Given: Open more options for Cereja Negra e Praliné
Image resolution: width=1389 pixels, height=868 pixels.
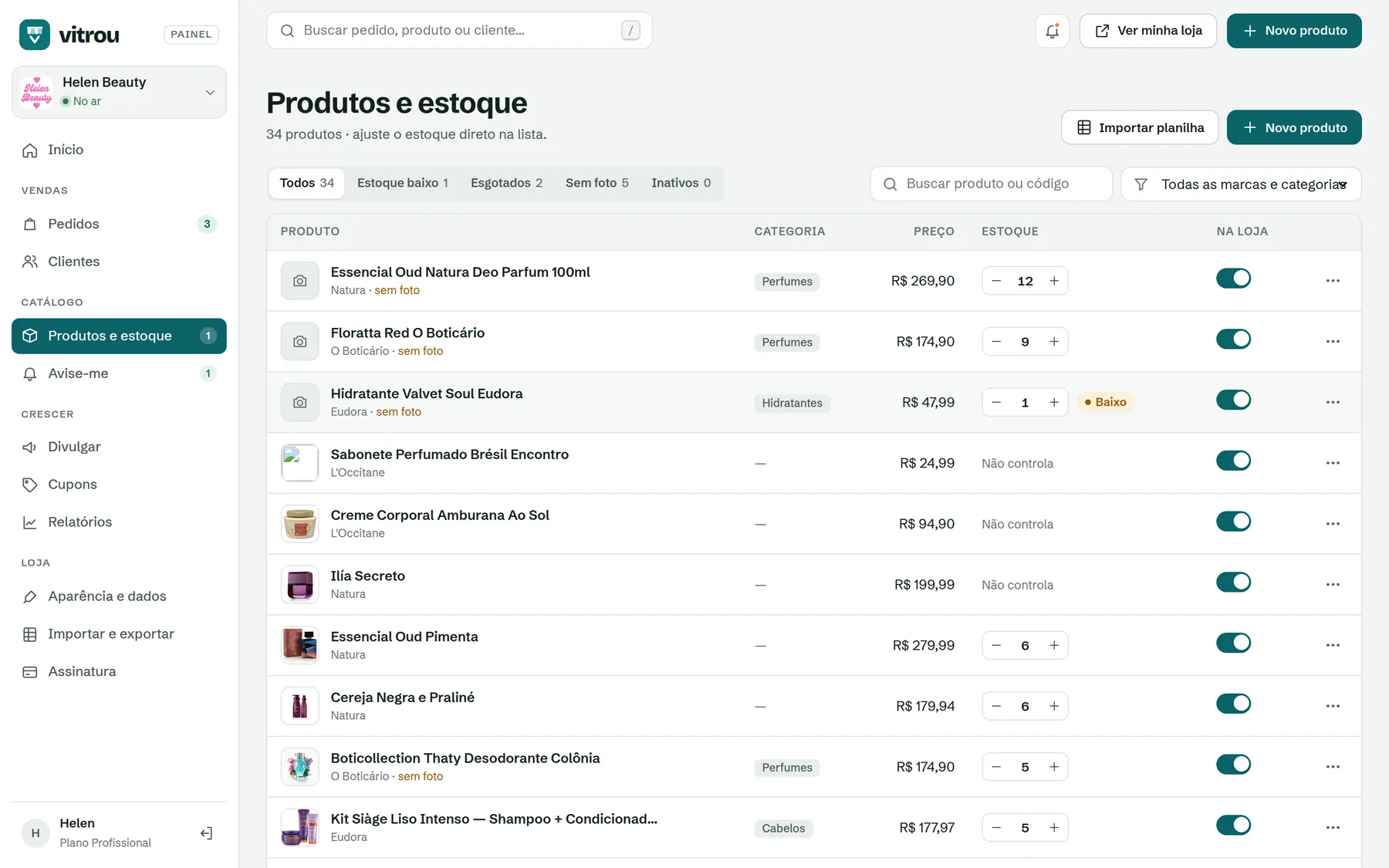Looking at the screenshot, I should [1333, 706].
